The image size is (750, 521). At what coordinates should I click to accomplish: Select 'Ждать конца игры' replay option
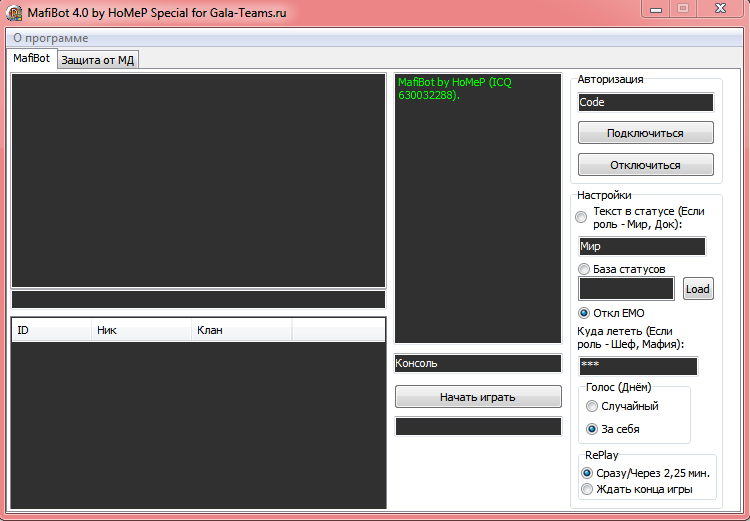[x=588, y=489]
